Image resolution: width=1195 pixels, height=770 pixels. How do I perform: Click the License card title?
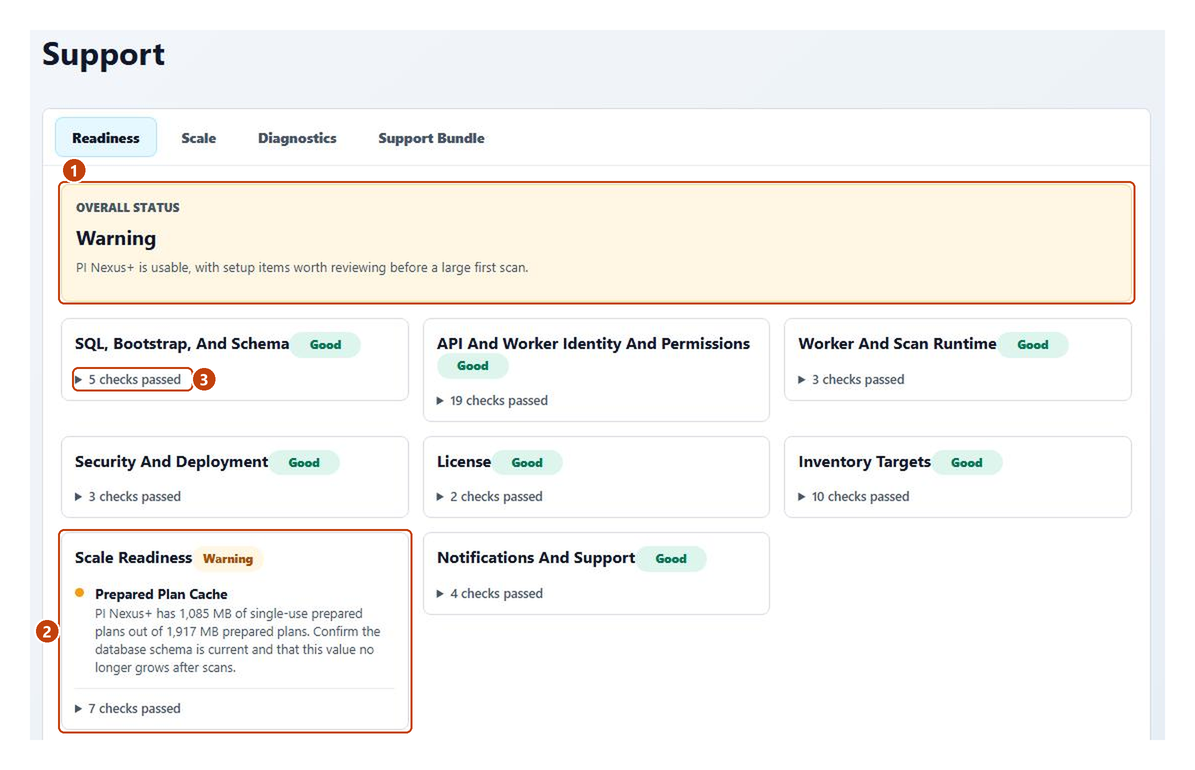pos(463,462)
